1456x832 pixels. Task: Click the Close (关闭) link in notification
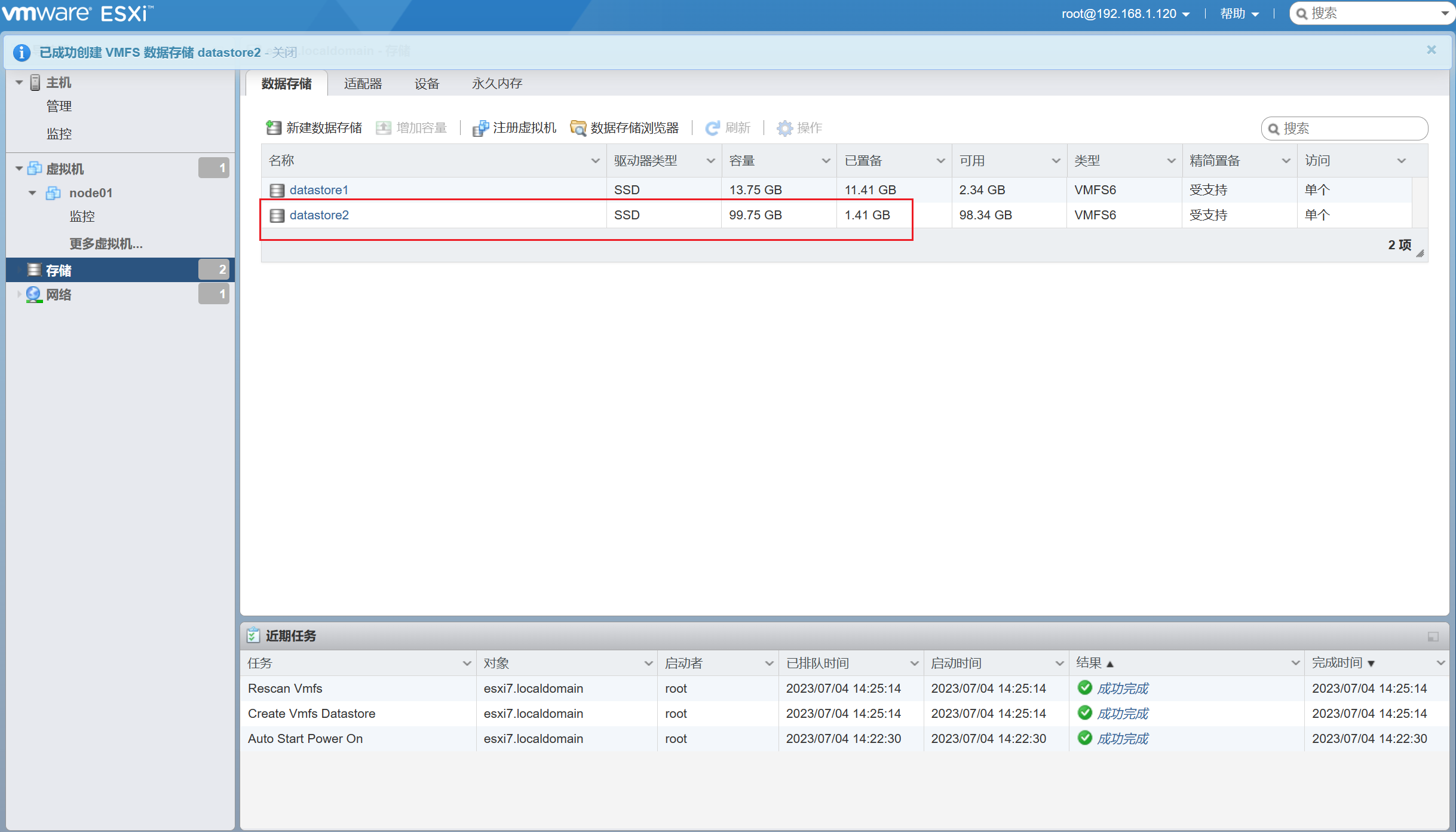point(284,53)
